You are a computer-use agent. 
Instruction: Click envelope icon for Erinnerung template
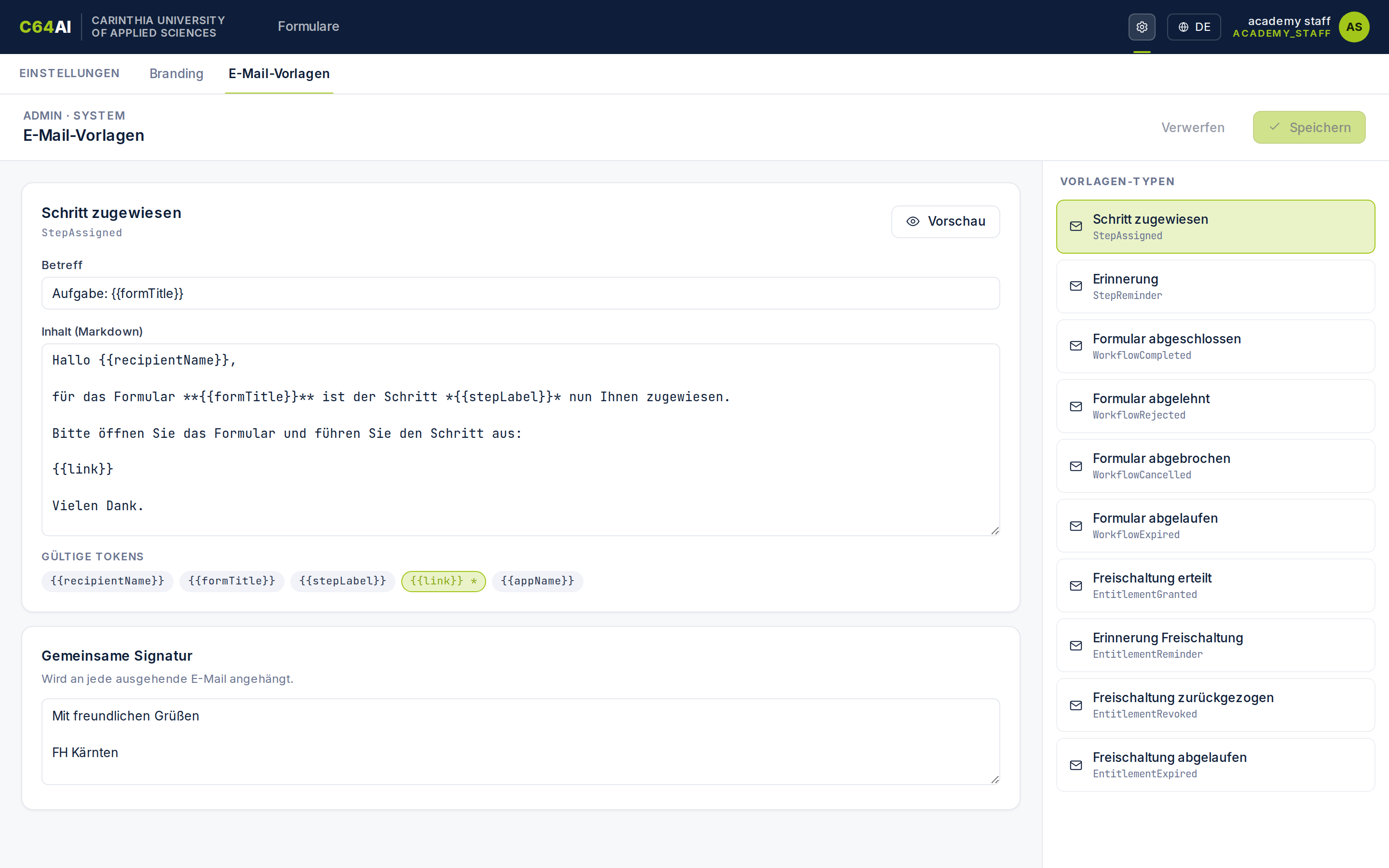click(x=1076, y=286)
